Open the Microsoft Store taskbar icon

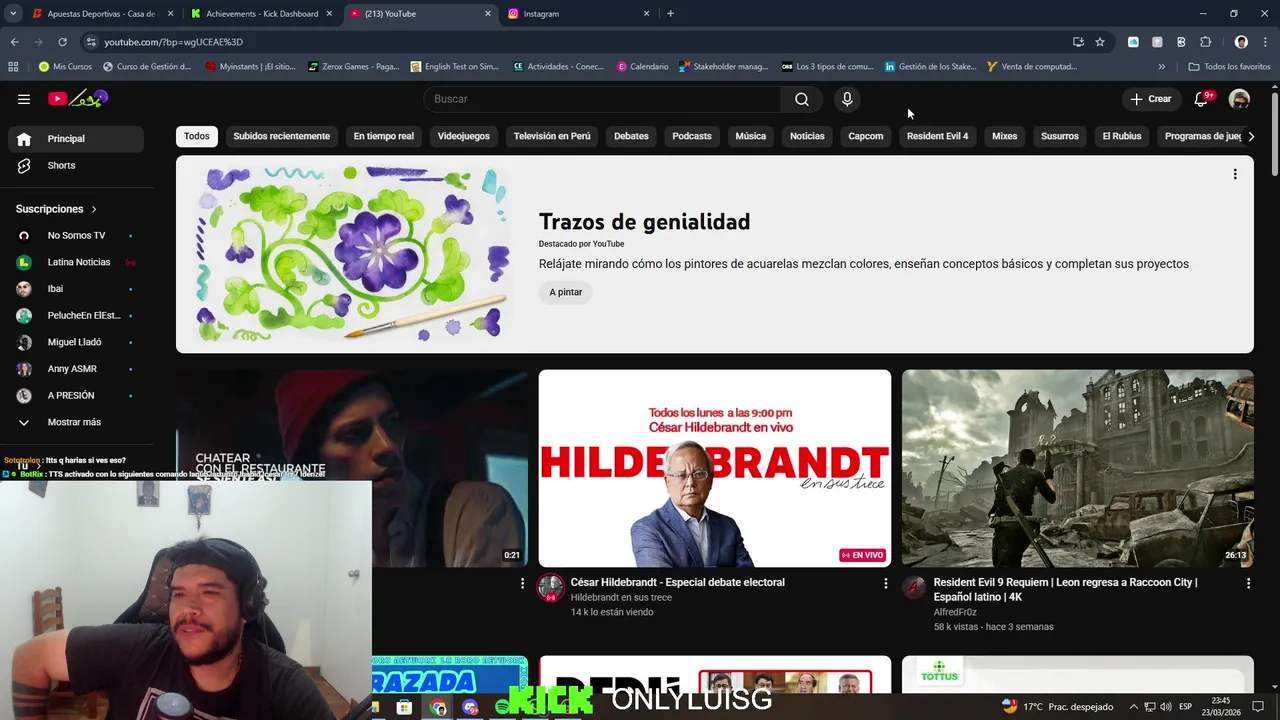[x=404, y=707]
